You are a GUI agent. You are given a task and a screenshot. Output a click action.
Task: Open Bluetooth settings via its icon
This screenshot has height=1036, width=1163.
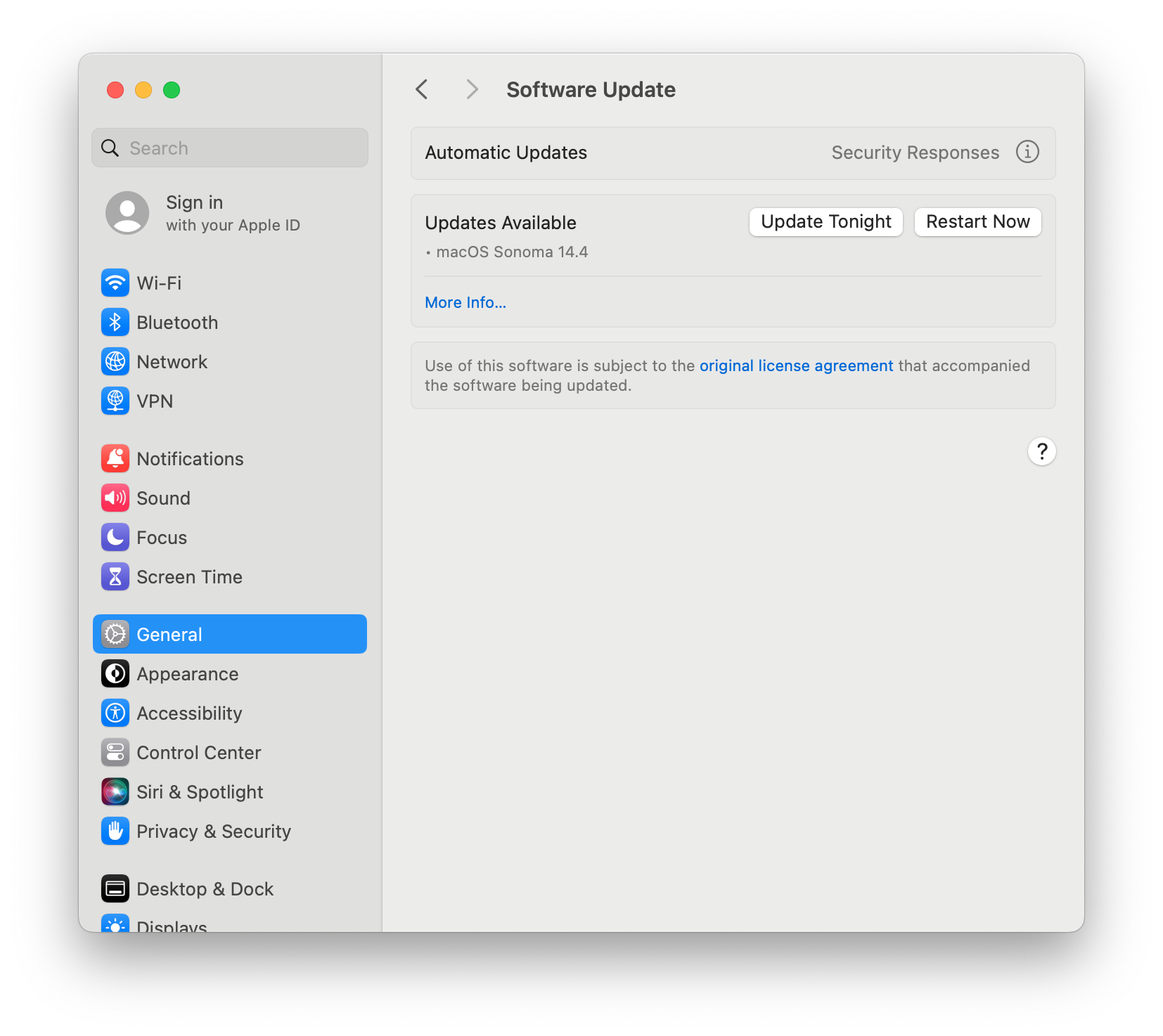[x=115, y=323]
